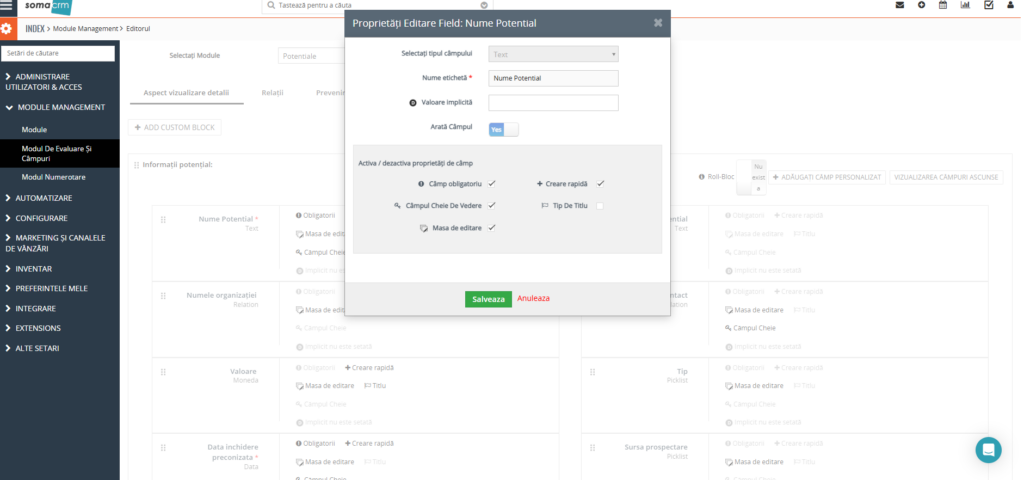Screen dimensions: 1024x480
Task: Click the search magnifier icon
Action: 272,5
